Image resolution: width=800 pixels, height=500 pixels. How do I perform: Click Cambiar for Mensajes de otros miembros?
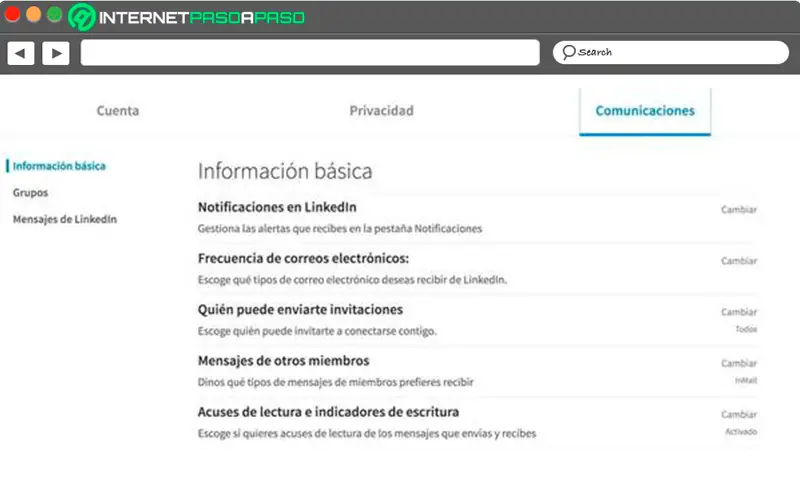point(739,363)
